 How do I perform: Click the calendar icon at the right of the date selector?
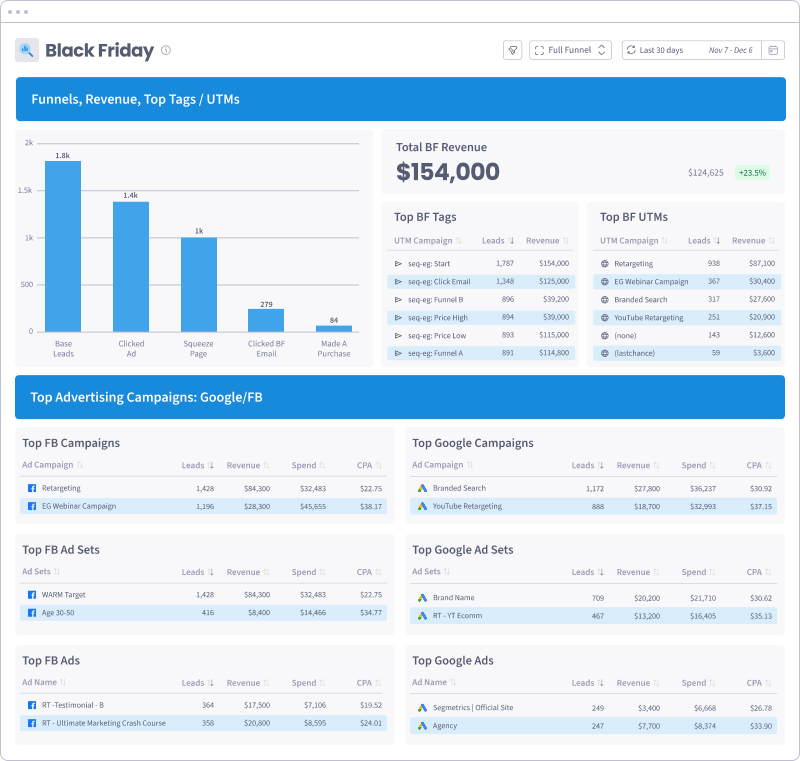click(x=774, y=50)
